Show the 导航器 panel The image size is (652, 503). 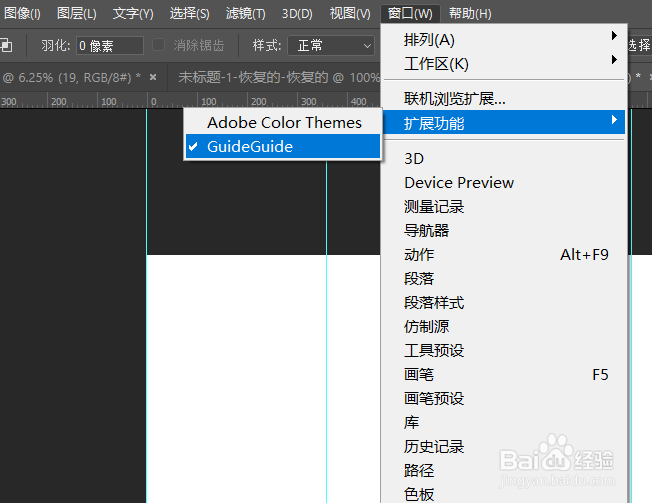[x=504, y=230]
